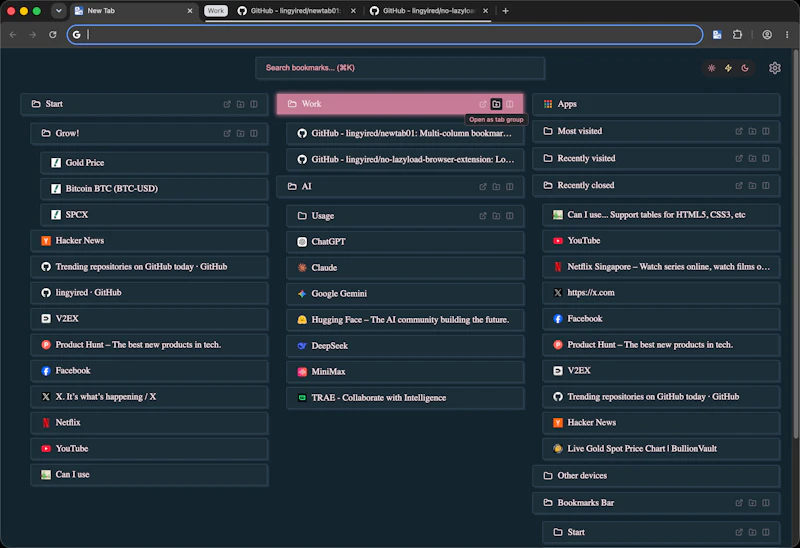Switch to light theme with the sun toggle

click(711, 68)
